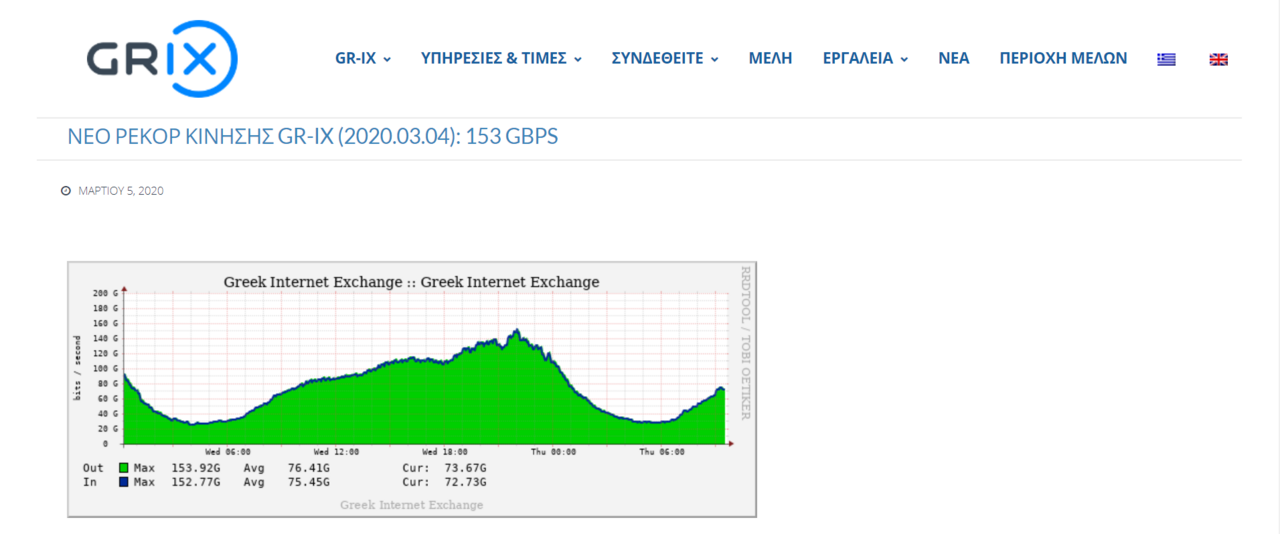Open the 153 GBPS record article title

pos(313,137)
